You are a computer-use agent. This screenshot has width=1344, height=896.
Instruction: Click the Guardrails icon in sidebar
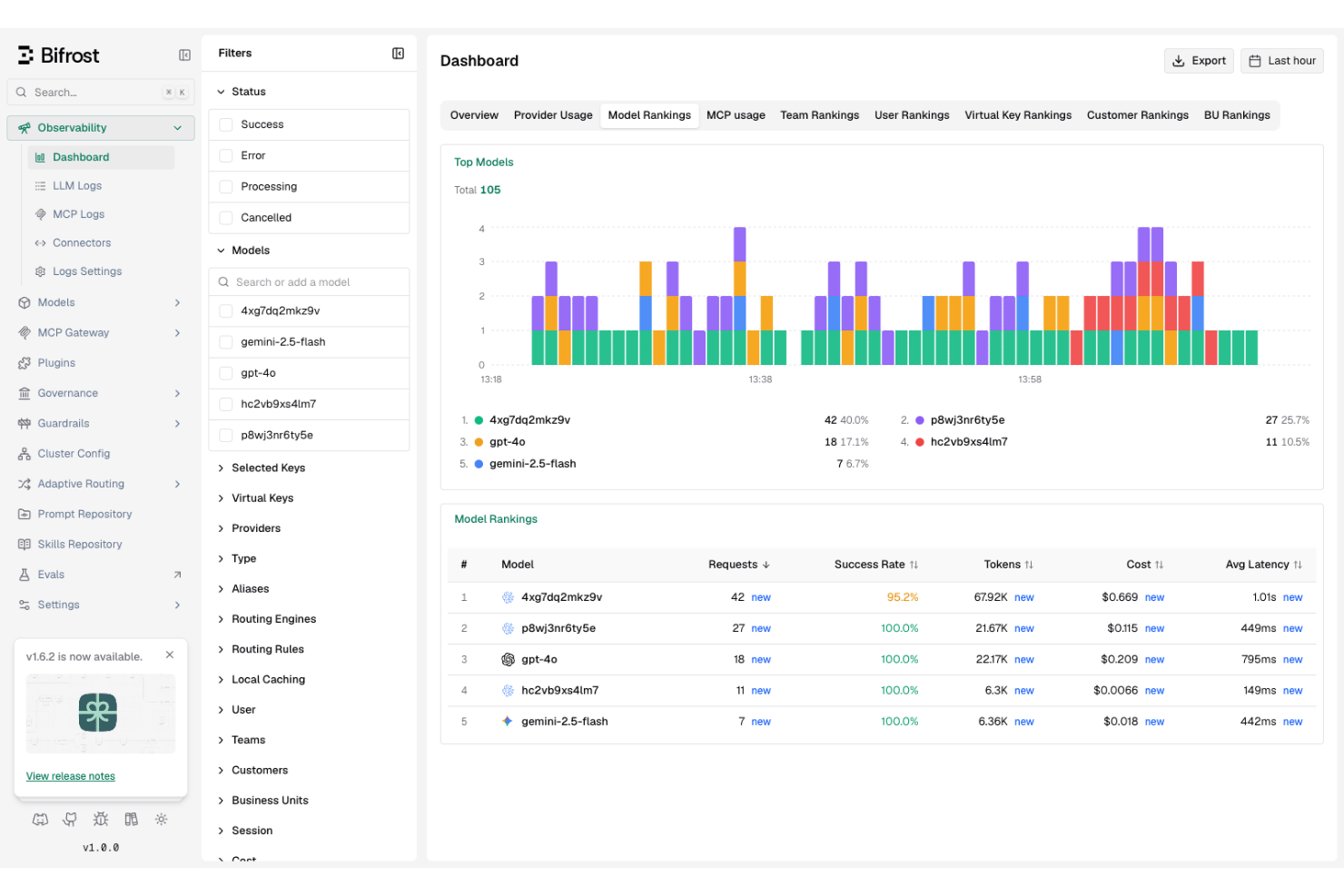[25, 424]
